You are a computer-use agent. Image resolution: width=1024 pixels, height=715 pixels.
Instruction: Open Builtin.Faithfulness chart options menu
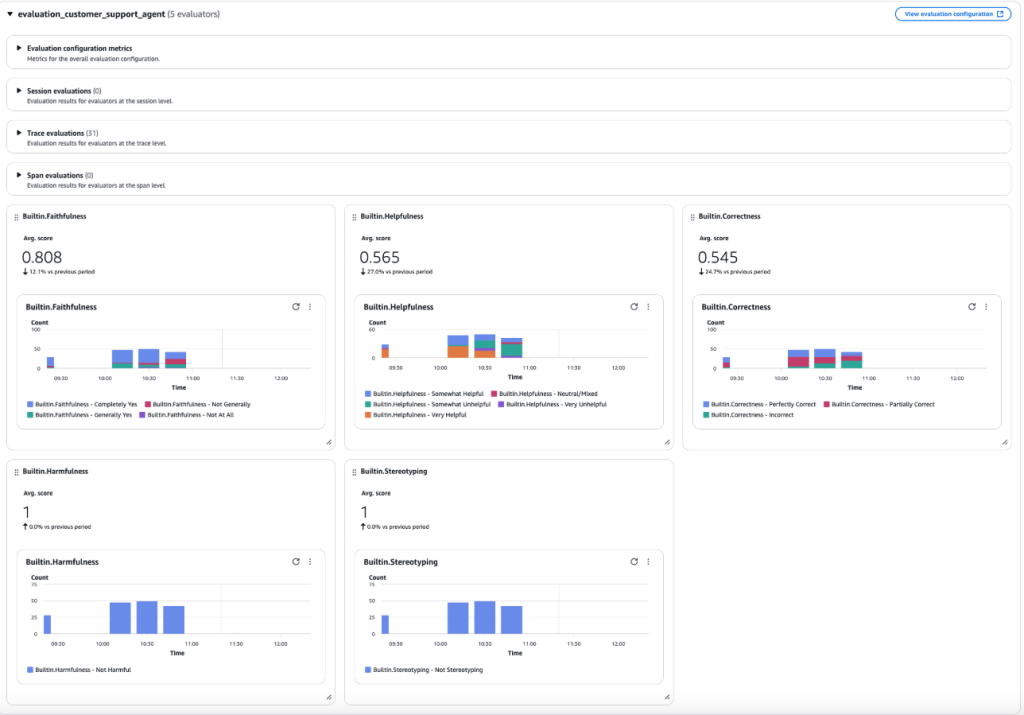tap(310, 308)
